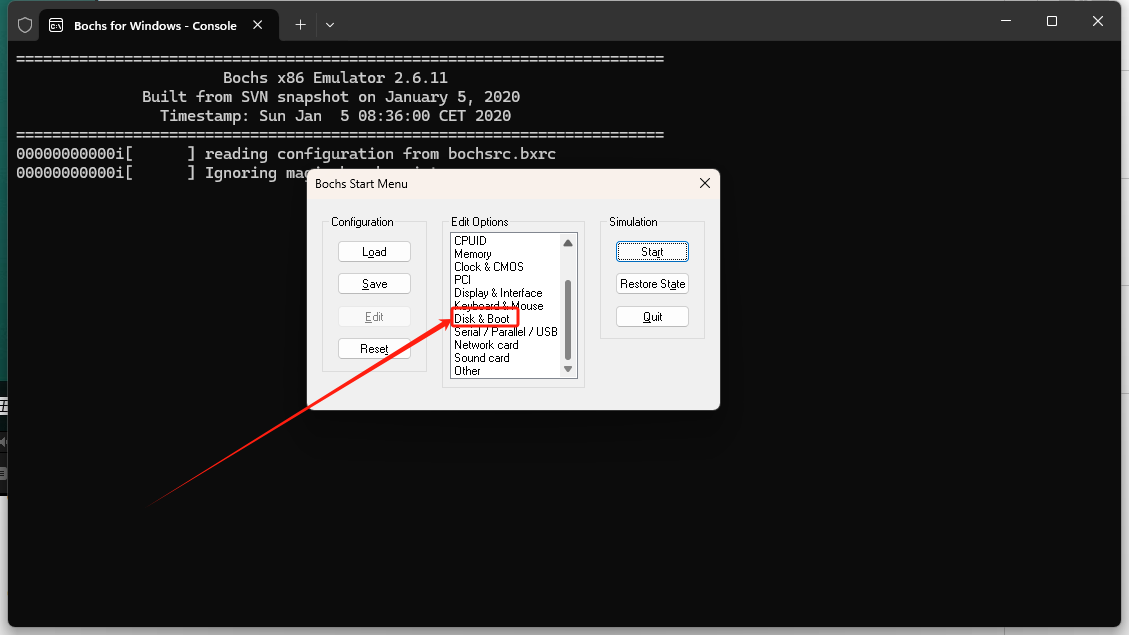Select Network card option
Viewport: 1129px width, 635px height.
(486, 345)
